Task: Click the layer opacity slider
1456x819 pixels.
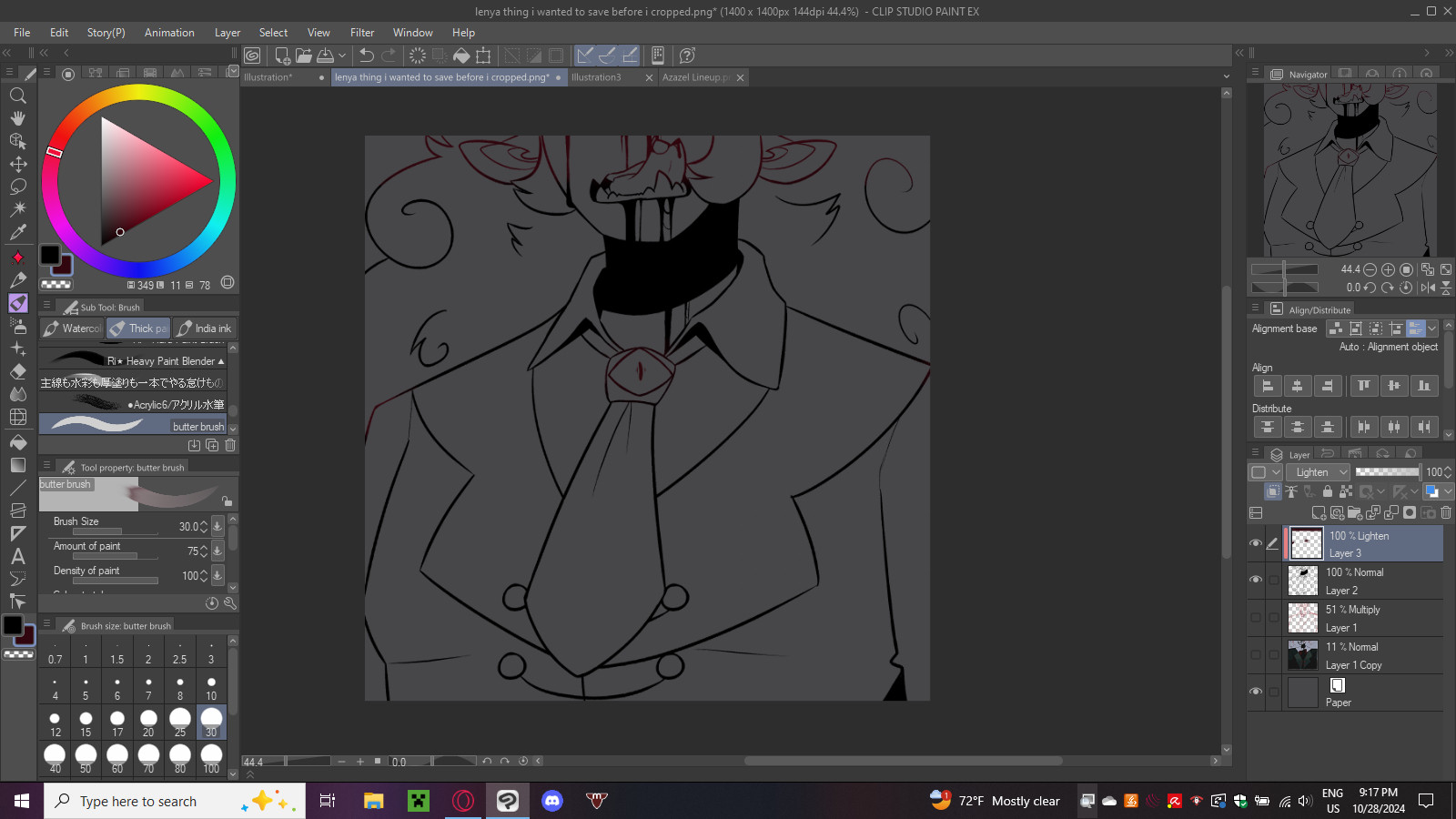Action: coord(1387,472)
